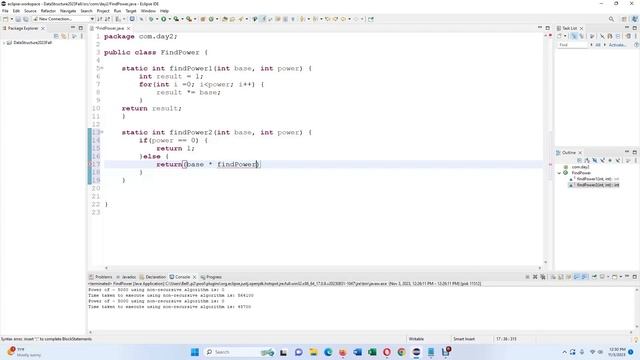Click the Search magnifier in top-right toolbar
The image size is (640, 360).
pyautogui.click(x=611, y=19)
